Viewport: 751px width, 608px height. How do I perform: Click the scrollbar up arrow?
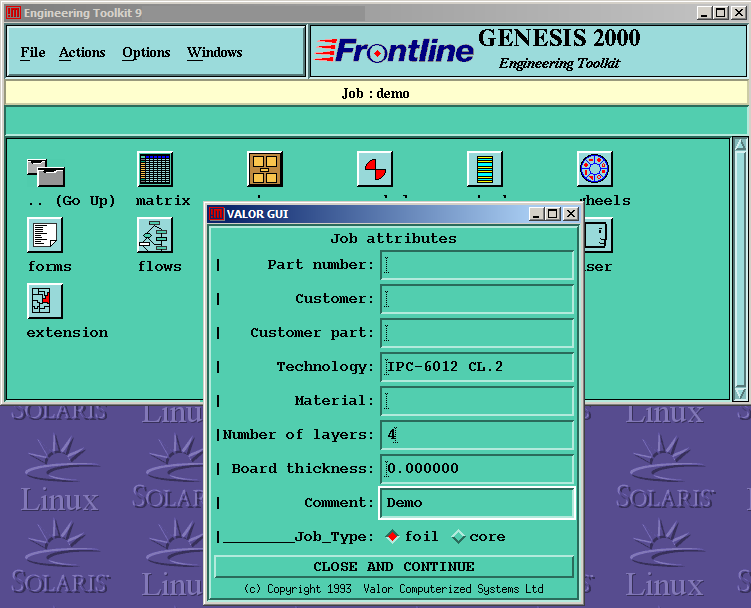pyautogui.click(x=740, y=144)
